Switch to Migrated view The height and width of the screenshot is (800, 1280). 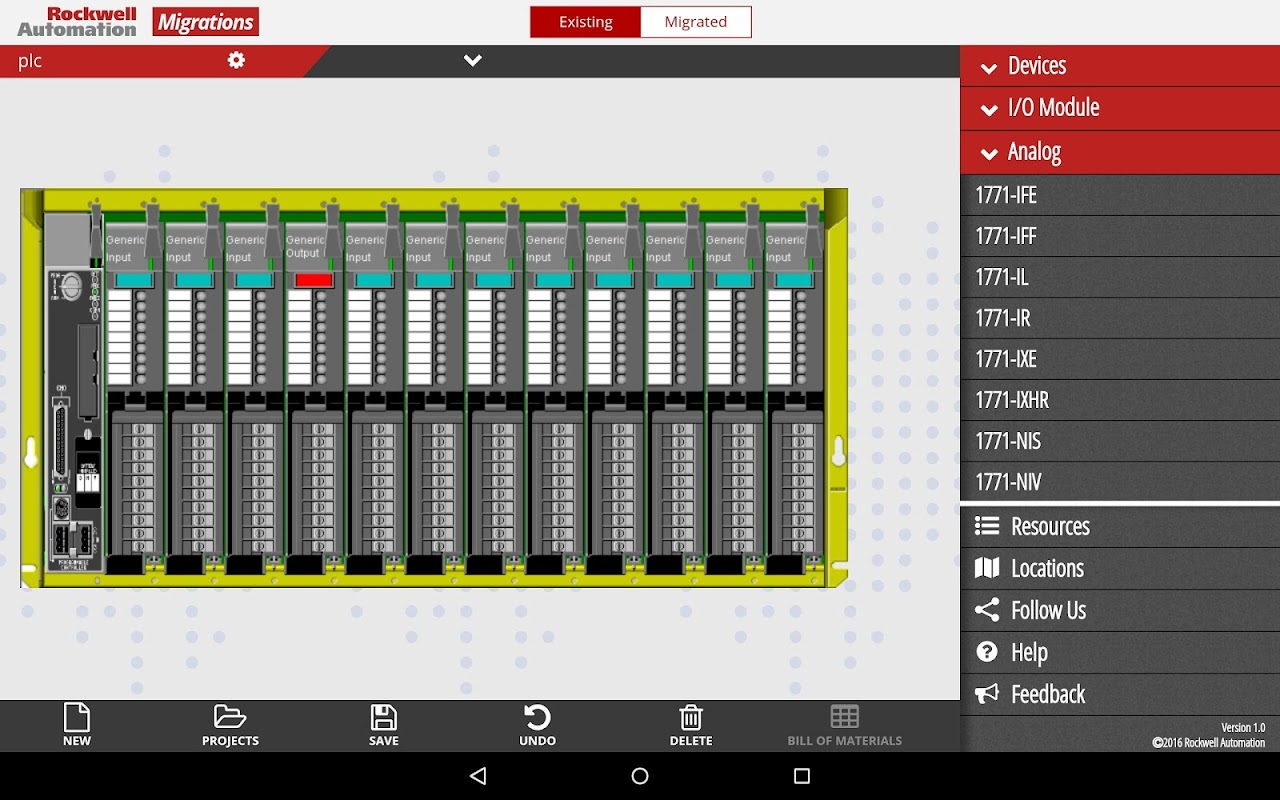tap(695, 22)
